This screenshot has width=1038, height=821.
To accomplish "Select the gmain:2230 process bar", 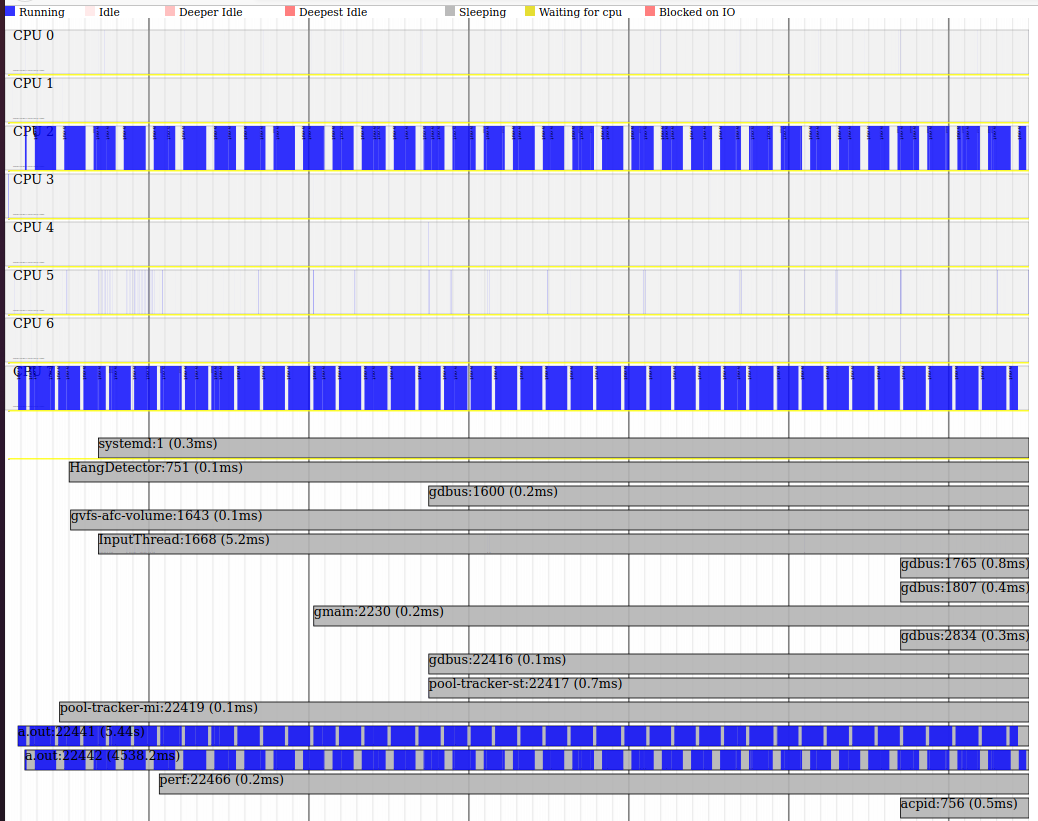I will [x=670, y=615].
